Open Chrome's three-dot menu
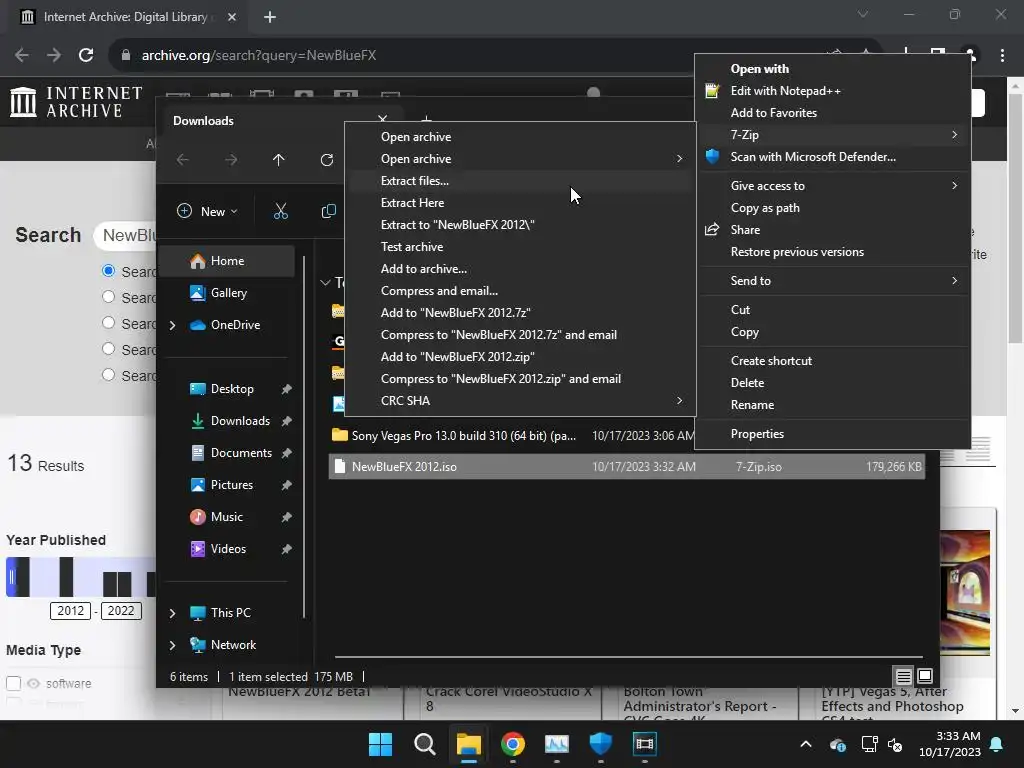Viewport: 1024px width, 768px height. click(1002, 56)
